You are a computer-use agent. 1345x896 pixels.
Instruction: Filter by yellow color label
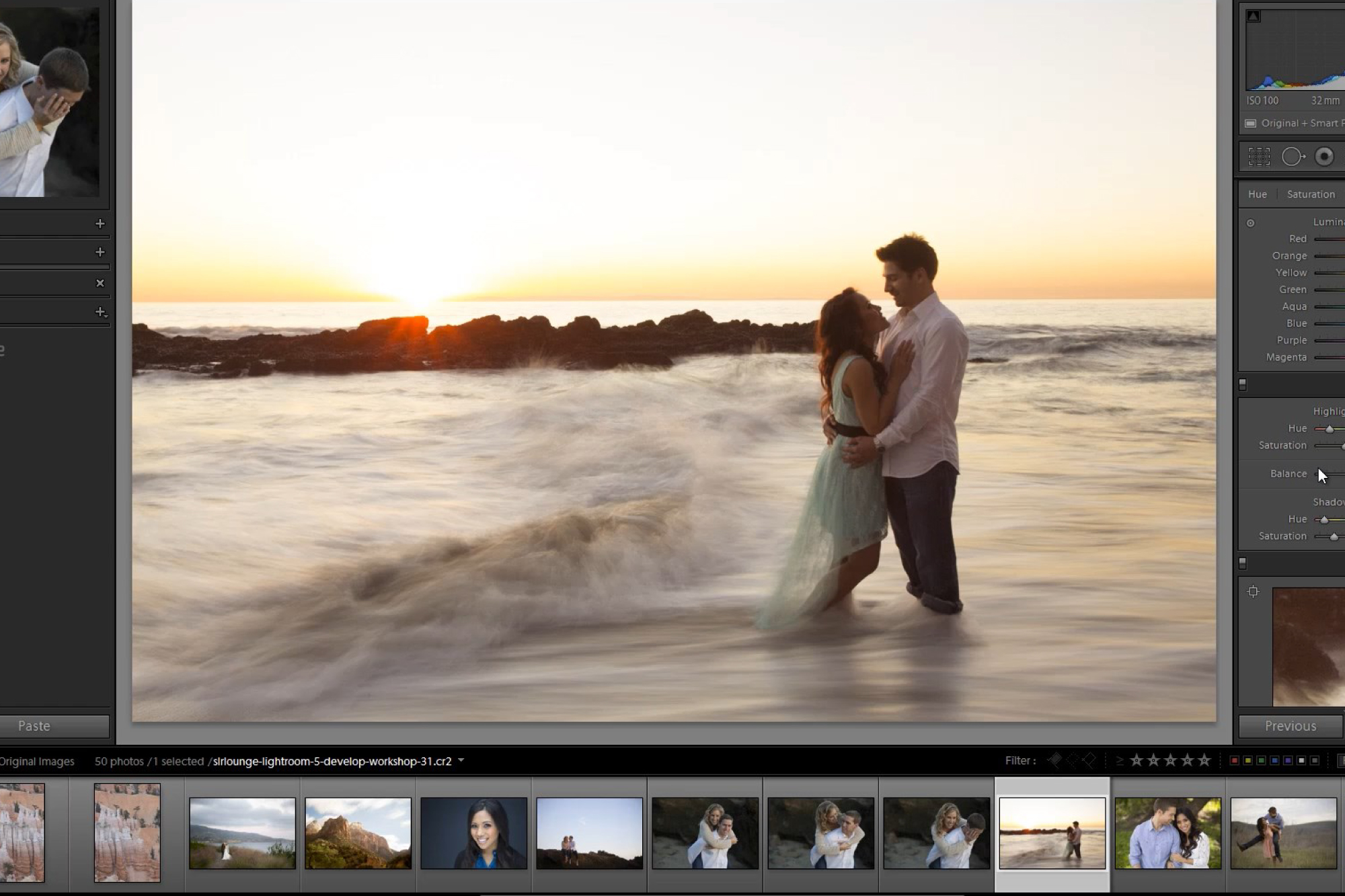click(1247, 761)
